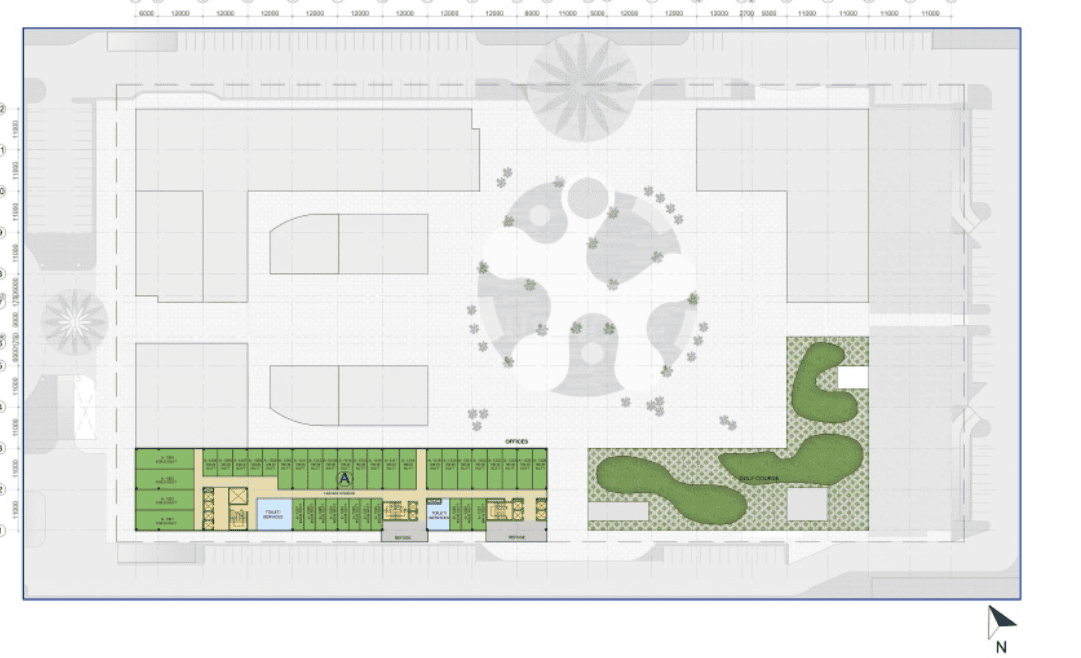Click the large starburst circle at top

tap(583, 85)
